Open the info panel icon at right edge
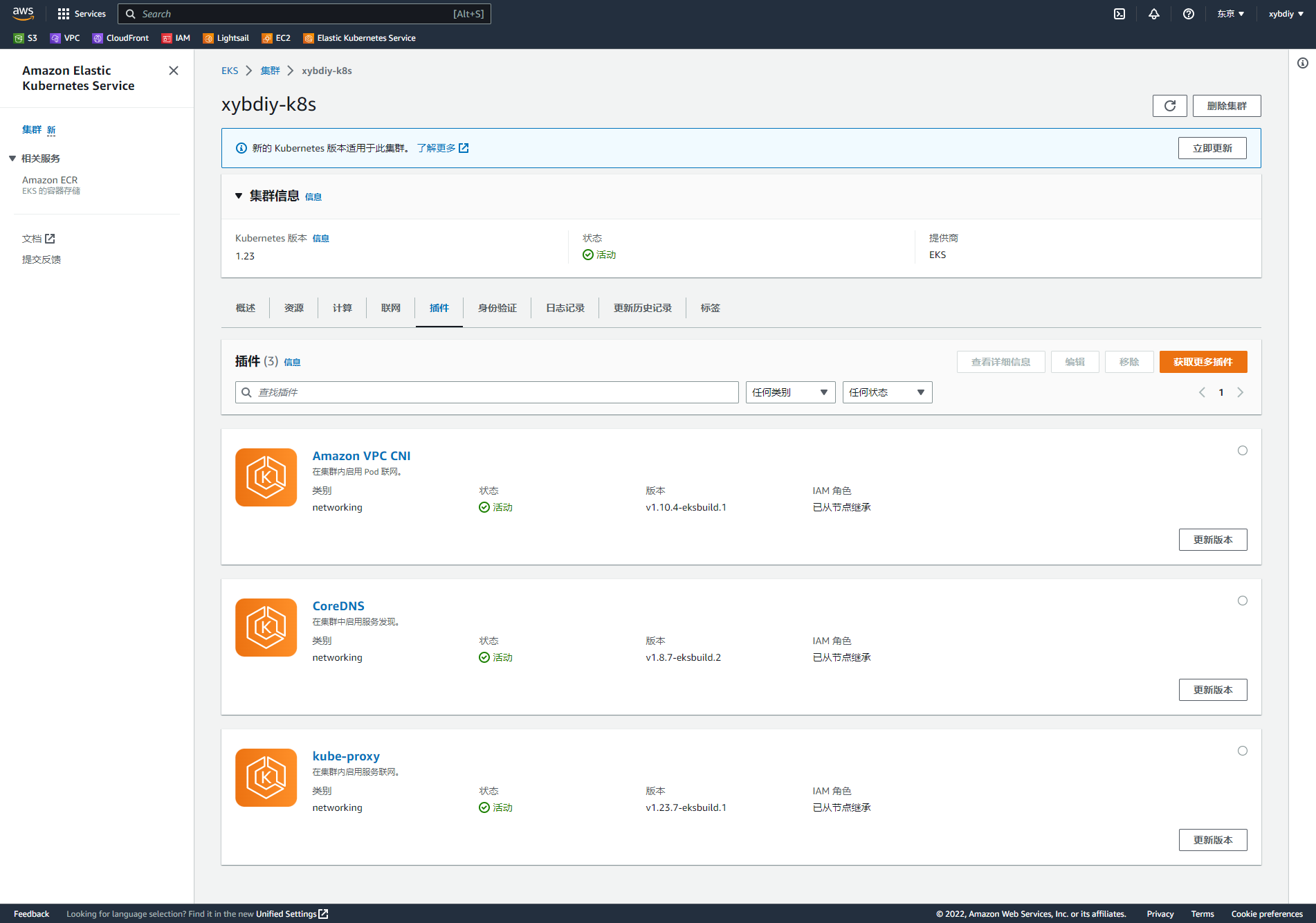This screenshot has width=1316, height=923. [1303, 63]
